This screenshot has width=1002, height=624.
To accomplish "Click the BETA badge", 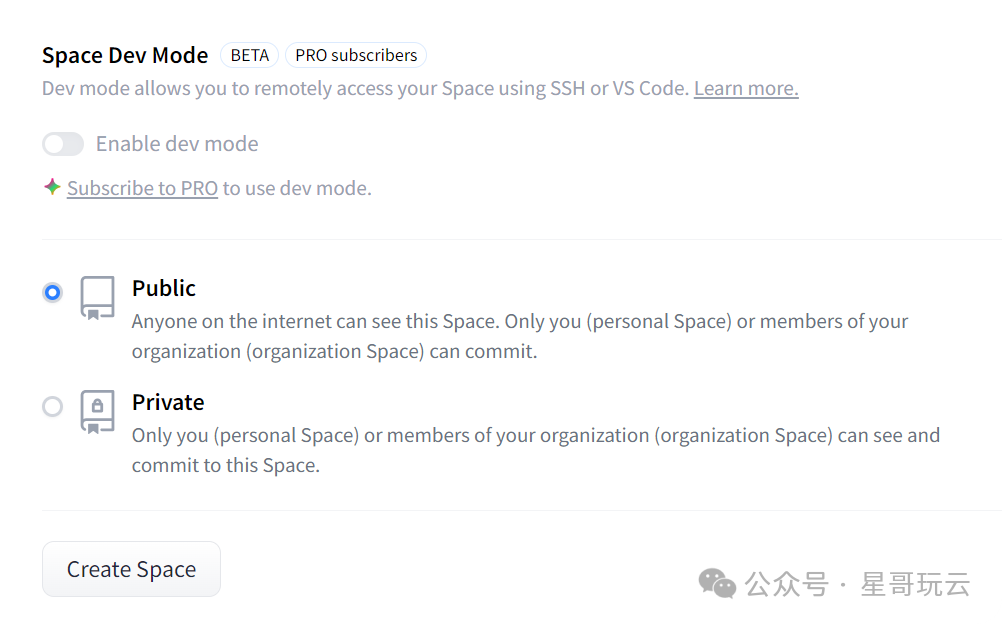I will click(x=249, y=55).
